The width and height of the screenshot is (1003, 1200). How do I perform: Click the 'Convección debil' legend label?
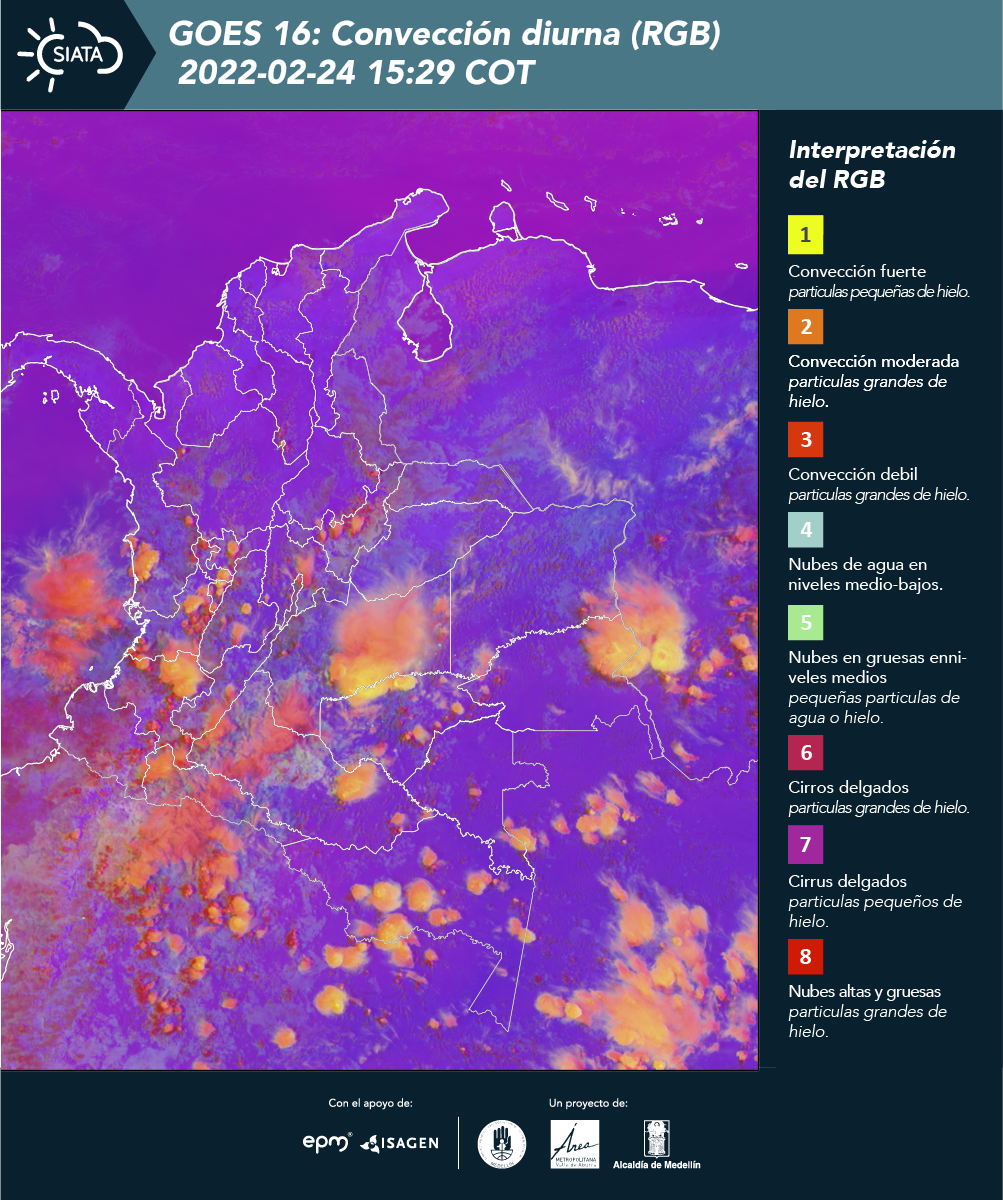click(853, 474)
